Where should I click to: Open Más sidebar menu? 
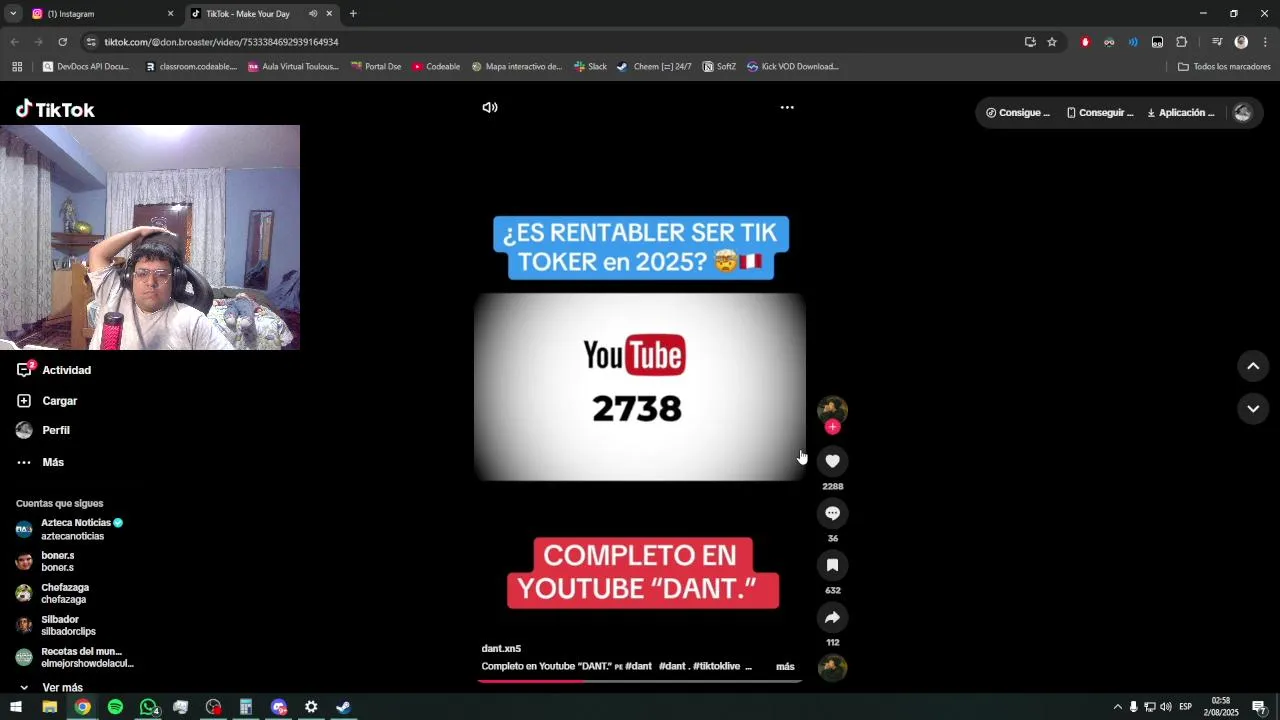point(41,462)
